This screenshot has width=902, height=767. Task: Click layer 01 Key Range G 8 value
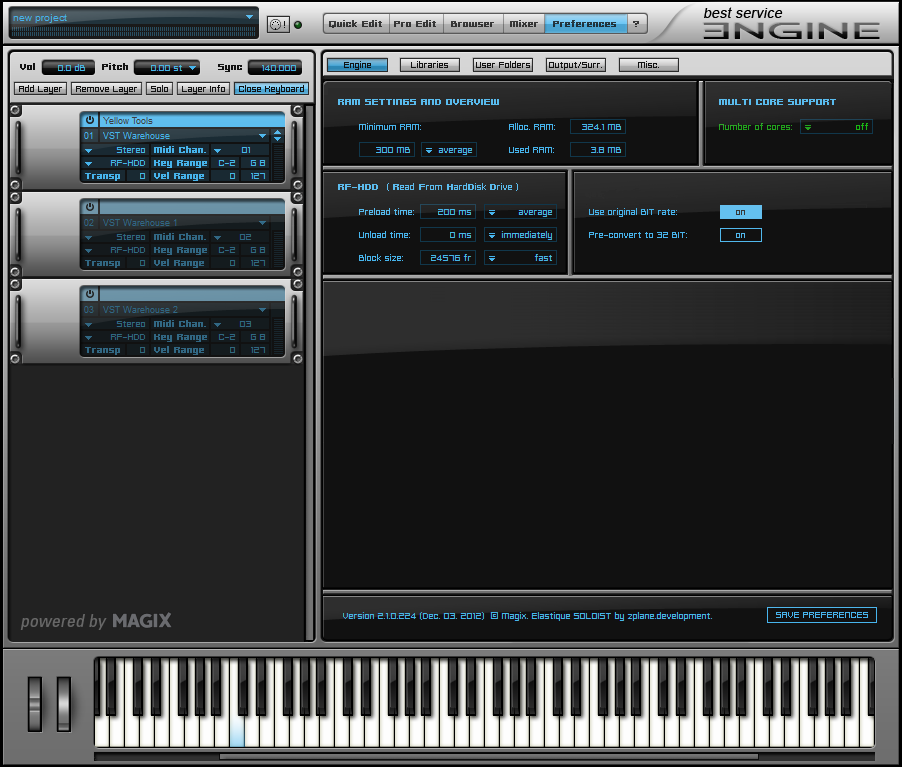255,163
